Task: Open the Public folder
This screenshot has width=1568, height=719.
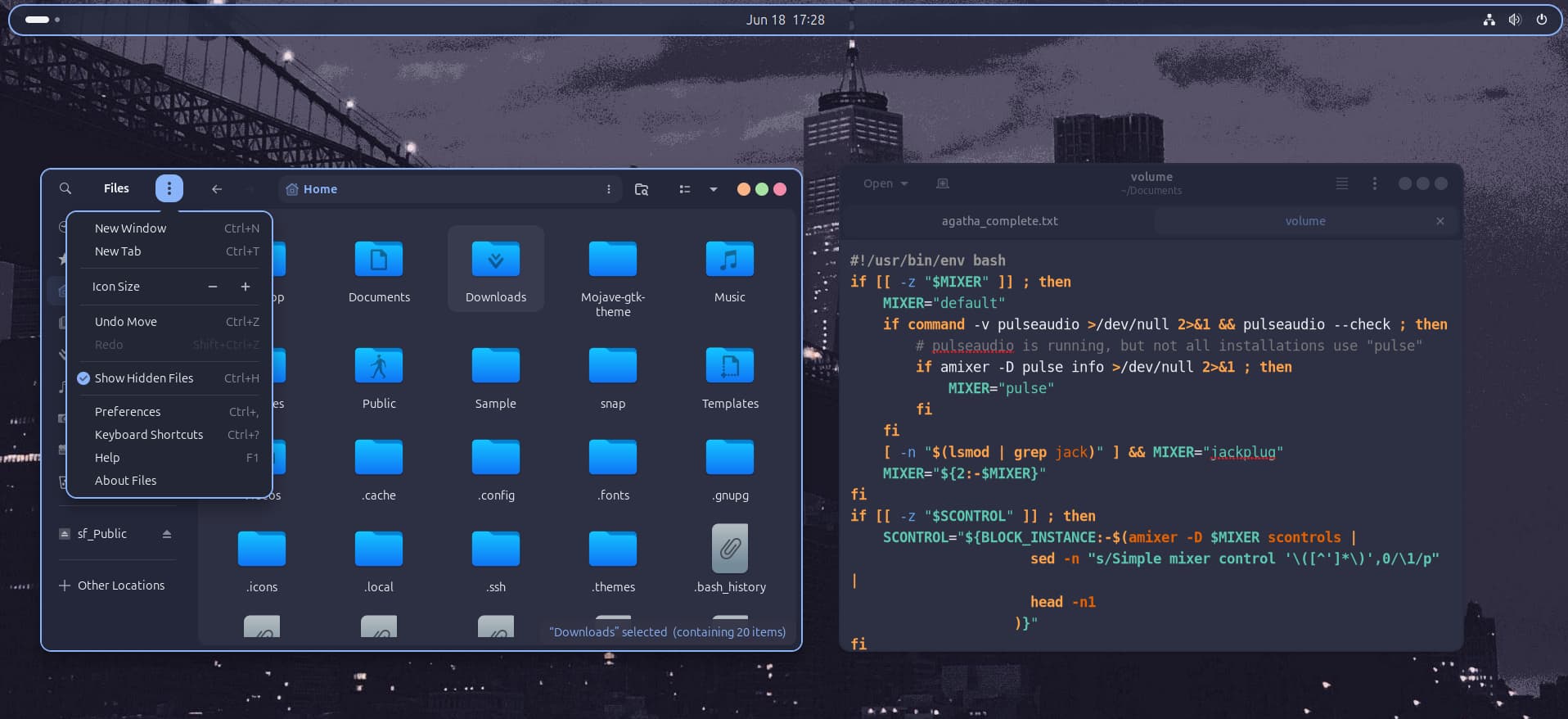Action: pos(379,378)
